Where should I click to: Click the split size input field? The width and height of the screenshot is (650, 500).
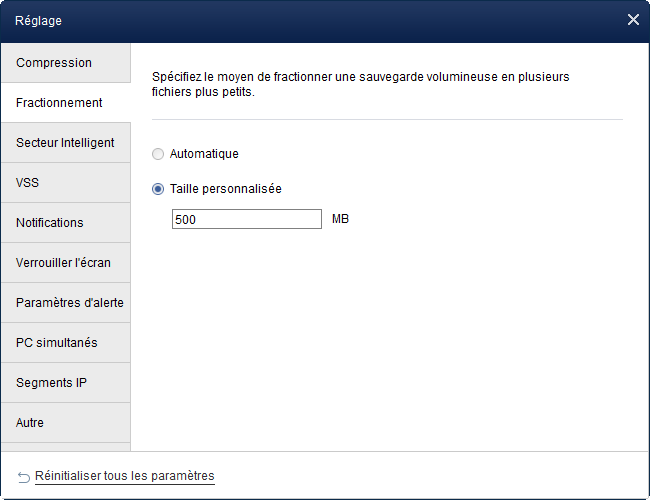(246, 219)
